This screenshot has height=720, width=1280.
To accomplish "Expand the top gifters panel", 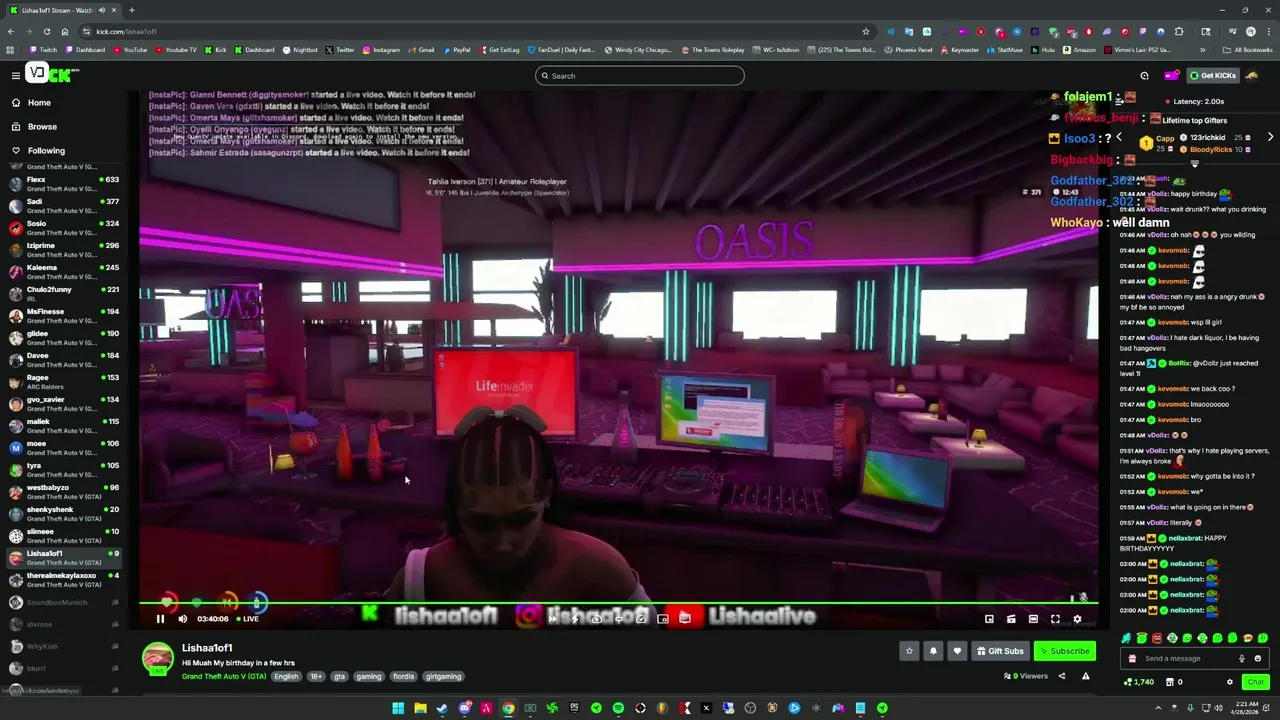I will (x=1194, y=164).
